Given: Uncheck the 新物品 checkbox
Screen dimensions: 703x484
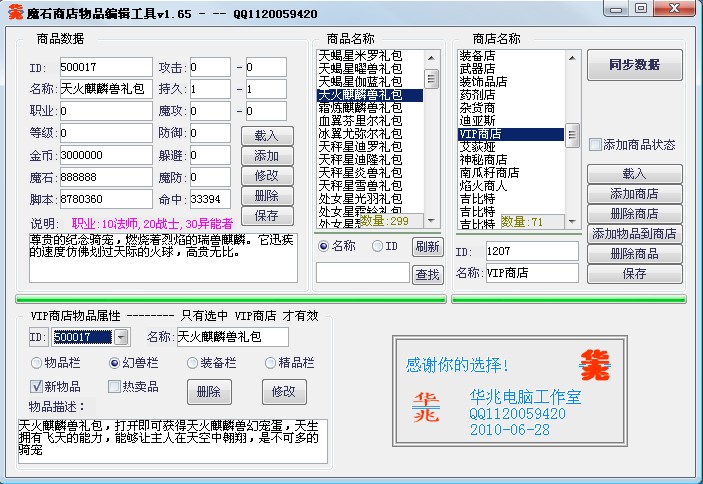Looking at the screenshot, I should pyautogui.click(x=37, y=387).
